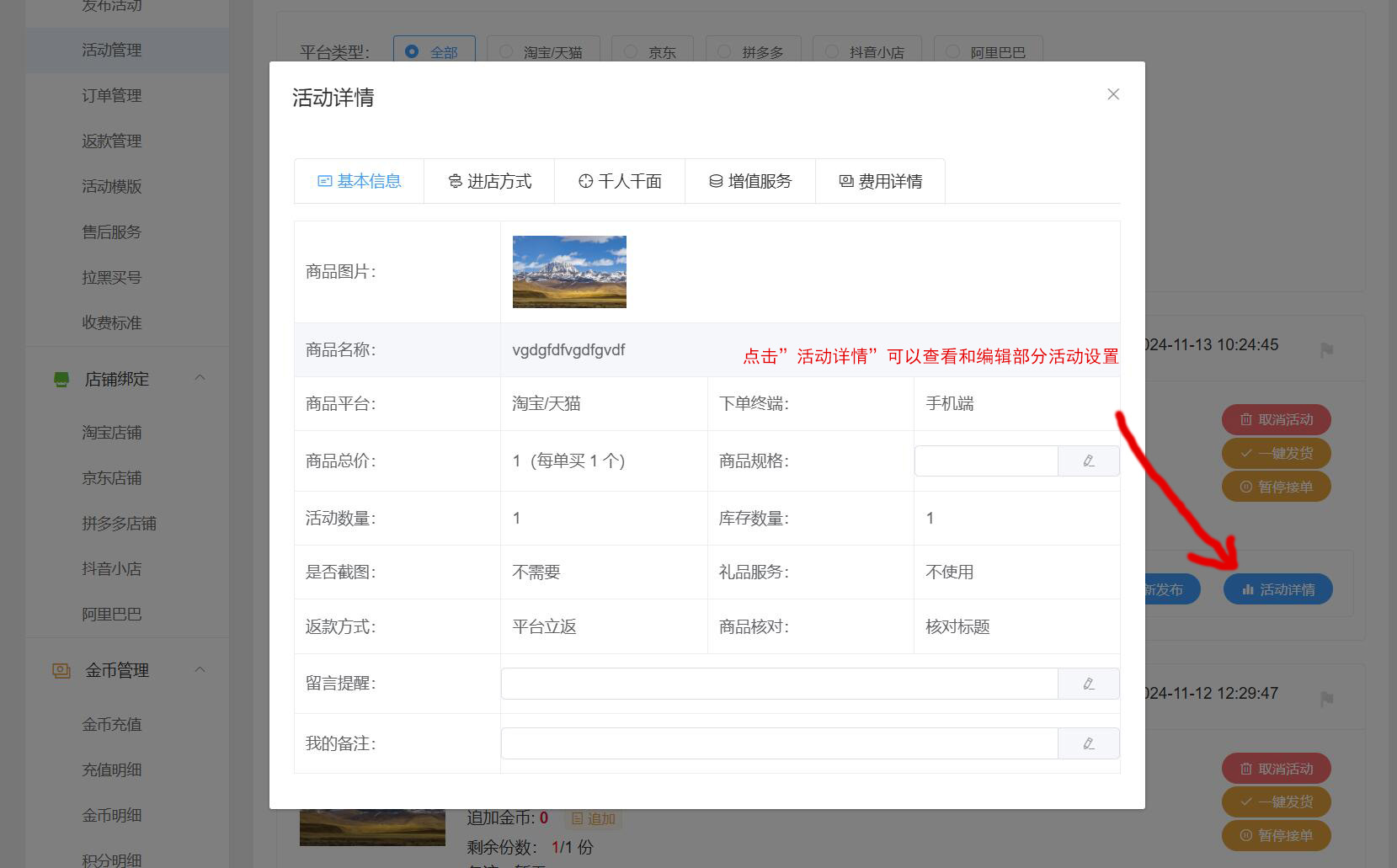This screenshot has width=1397, height=868.
Task: Click the blue 活动详情 button
Action: (x=1277, y=589)
